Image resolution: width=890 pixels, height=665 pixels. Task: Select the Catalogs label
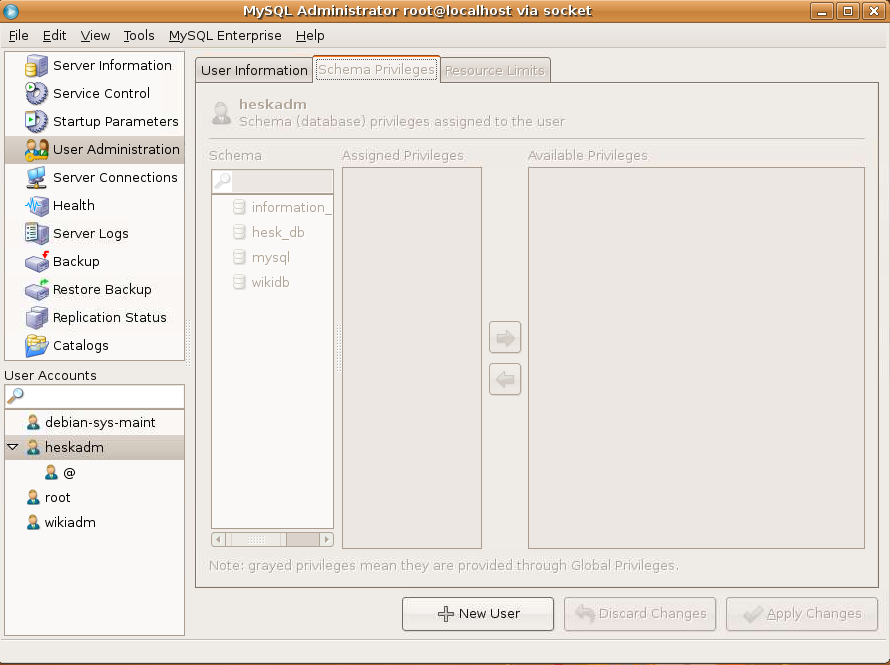point(81,346)
